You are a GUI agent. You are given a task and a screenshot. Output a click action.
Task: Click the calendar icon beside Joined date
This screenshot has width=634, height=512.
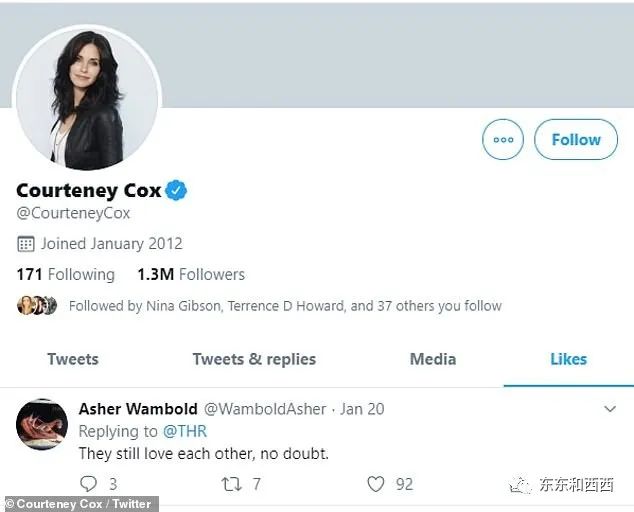pos(26,243)
